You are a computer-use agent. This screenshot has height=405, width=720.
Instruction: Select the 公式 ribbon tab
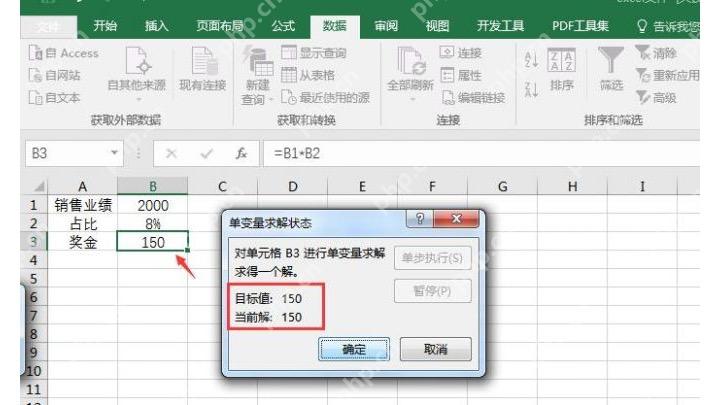(x=283, y=26)
